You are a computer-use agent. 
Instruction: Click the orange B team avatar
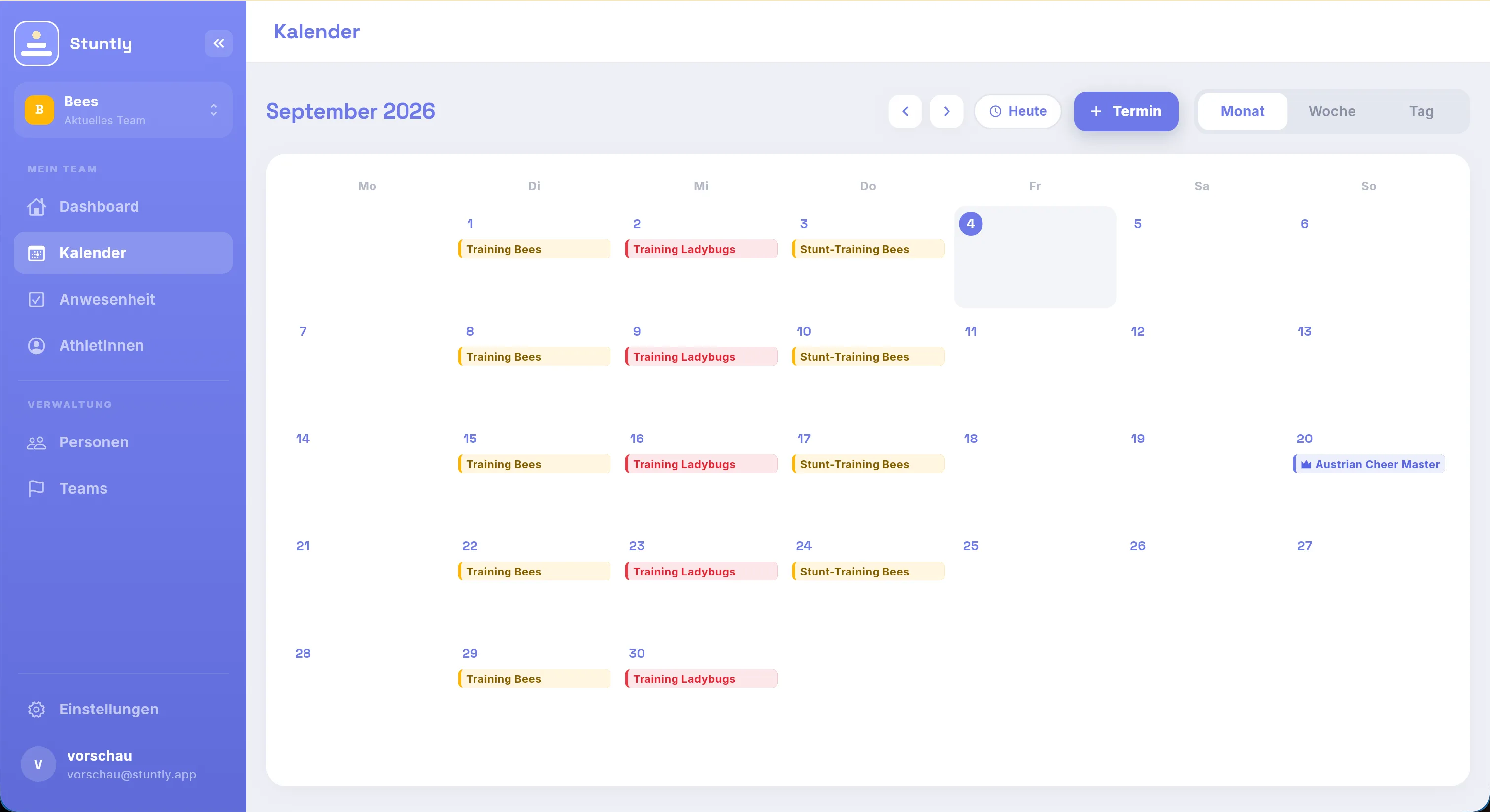(x=39, y=110)
